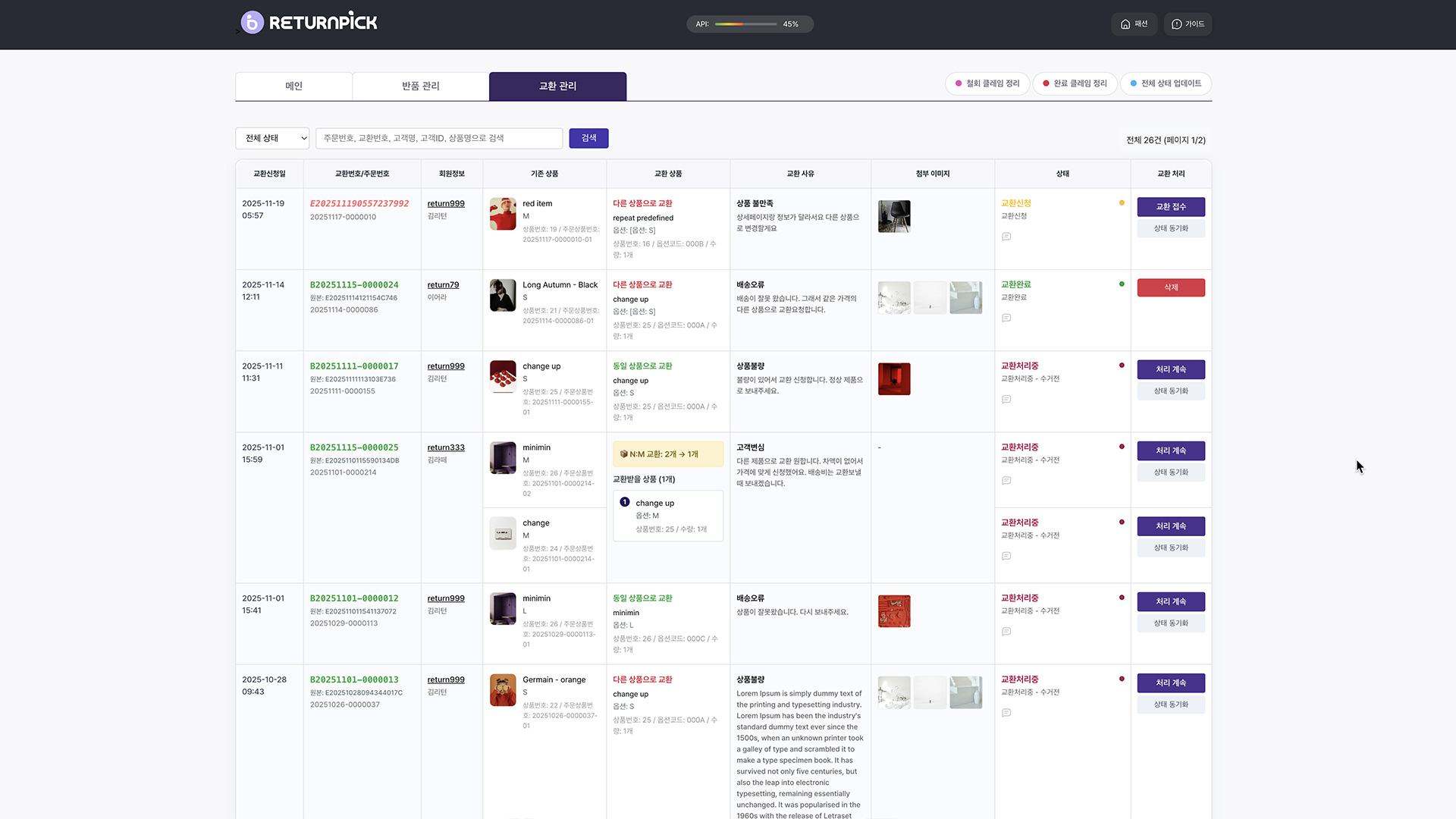
Task: Click memo icon in the 교환신청 status row
Action: tap(1006, 237)
